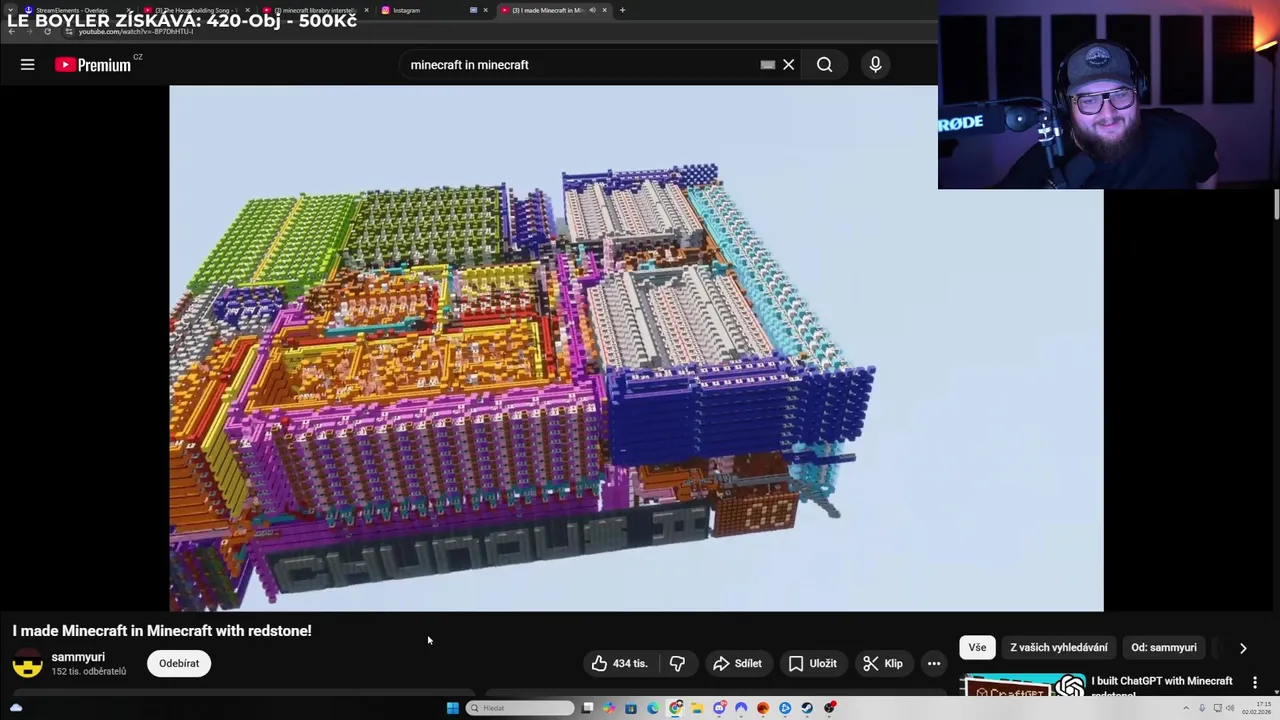The width and height of the screenshot is (1280, 720).
Task: Go back in browser
Action: (x=12, y=31)
